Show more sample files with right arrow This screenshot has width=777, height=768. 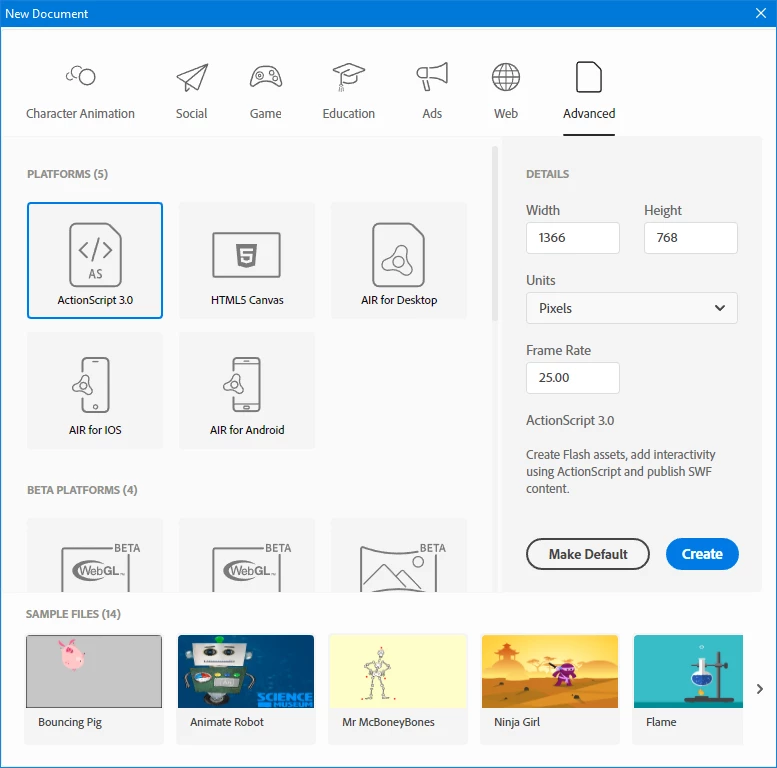[x=760, y=689]
